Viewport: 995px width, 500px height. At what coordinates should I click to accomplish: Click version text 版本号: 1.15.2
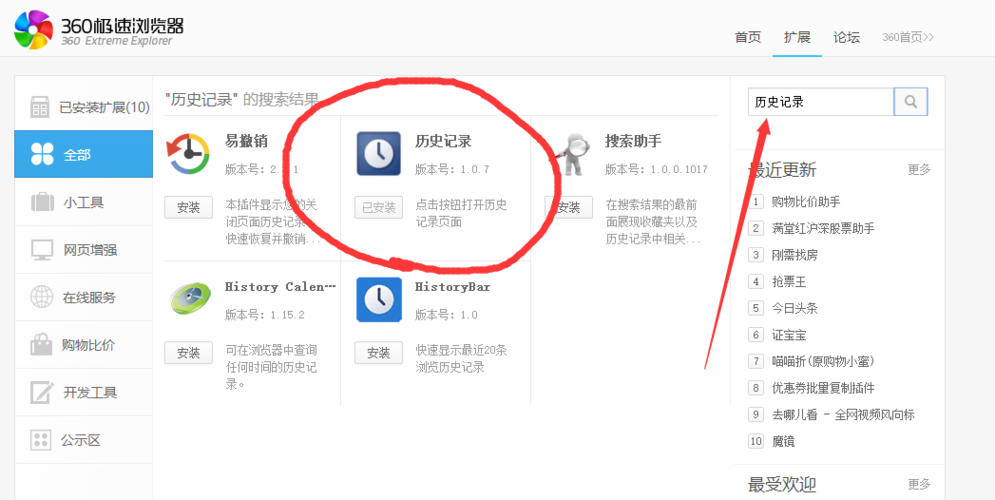[x=265, y=315]
